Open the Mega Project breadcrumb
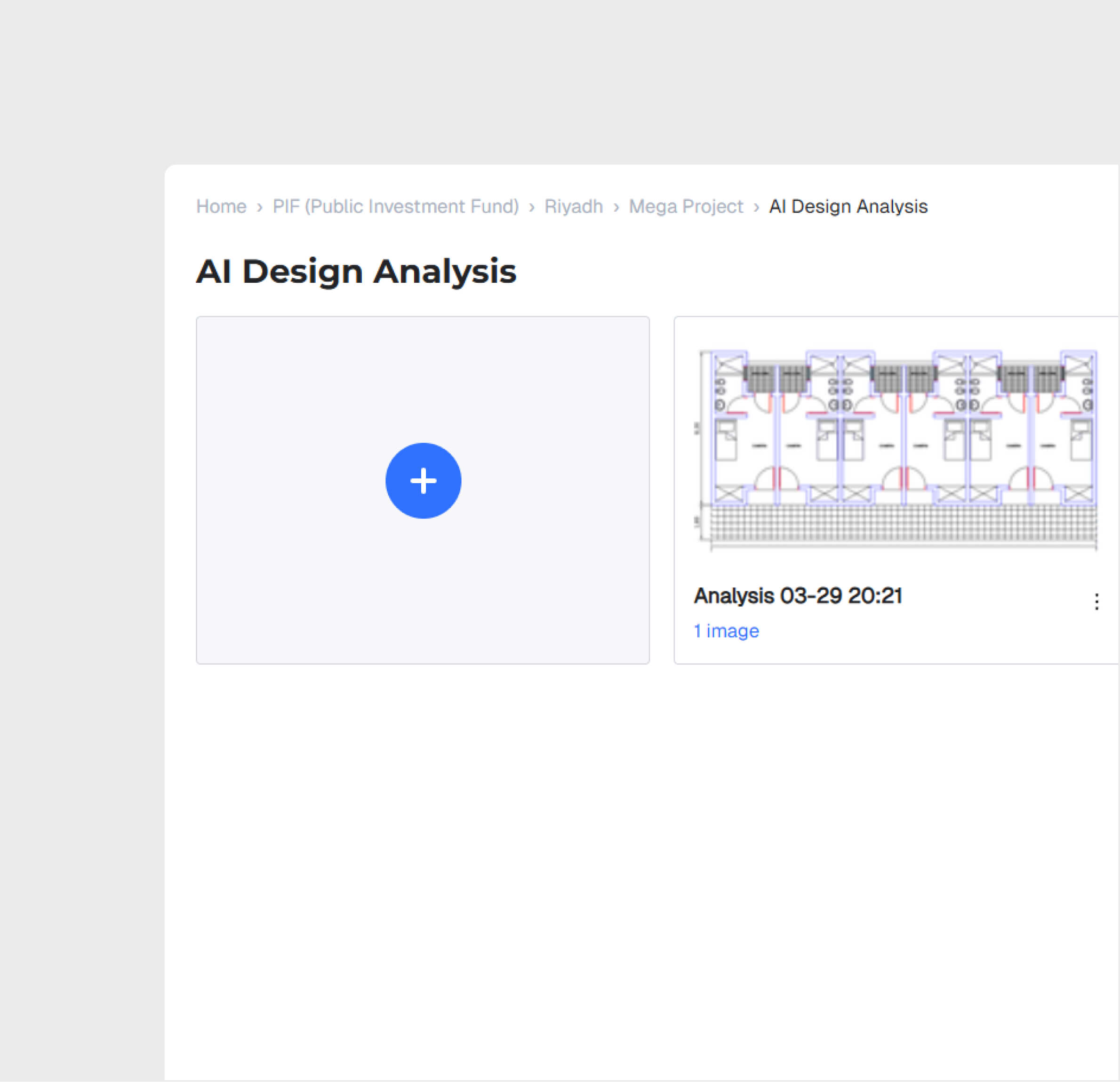Screen dimensions: 1120x1082 [x=685, y=206]
